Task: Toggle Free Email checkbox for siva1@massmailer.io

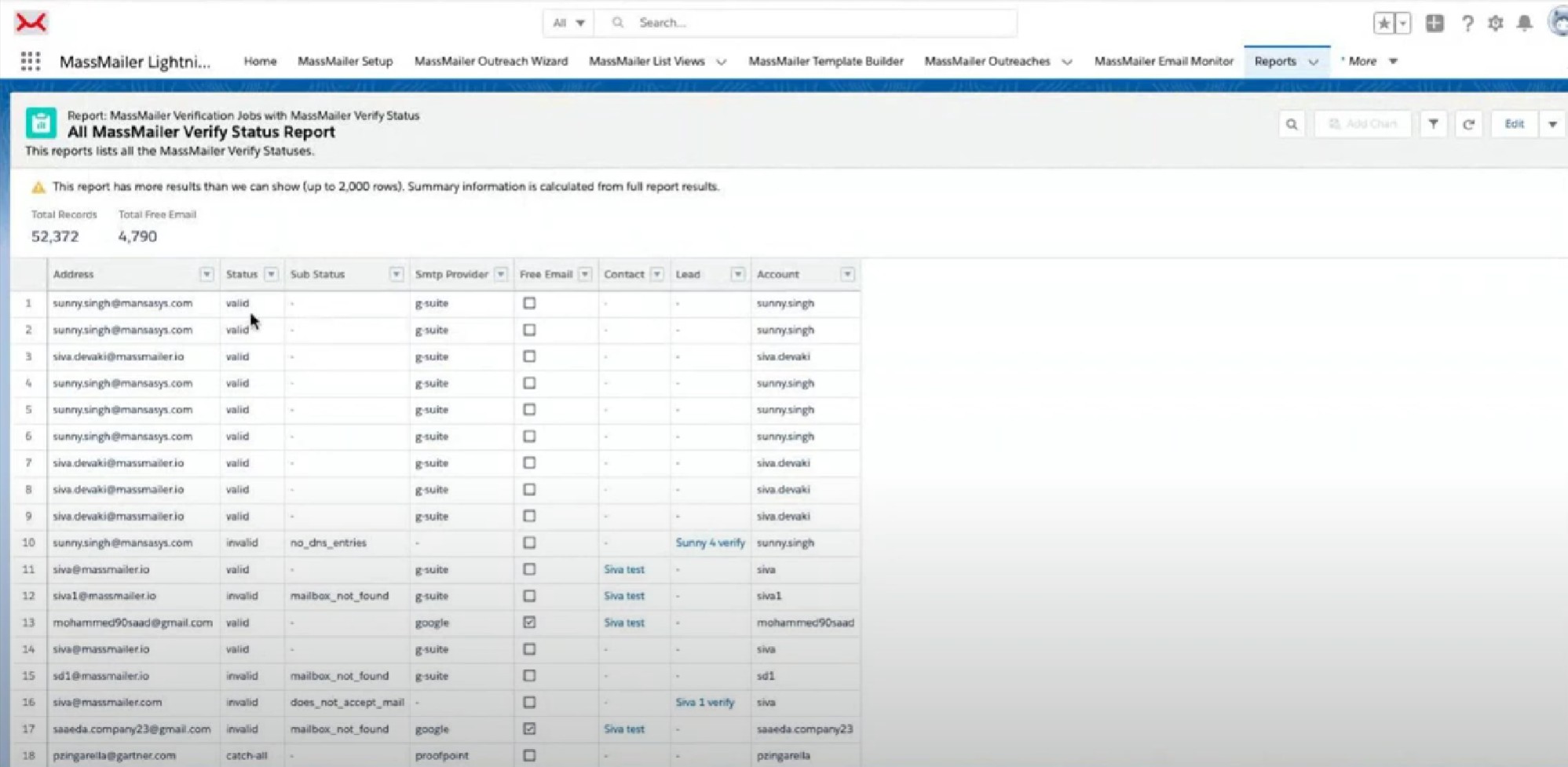Action: pyautogui.click(x=529, y=596)
